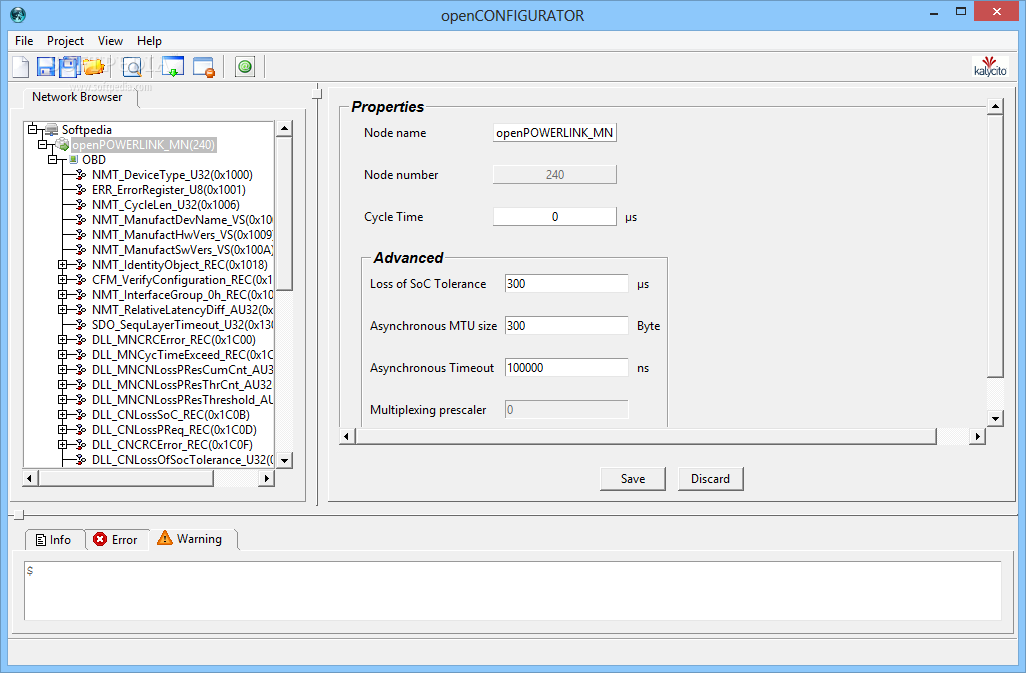The image size is (1026, 673).
Task: Click icon beside NMT_DeviceType_U32(0x1000)
Action: coord(81,175)
